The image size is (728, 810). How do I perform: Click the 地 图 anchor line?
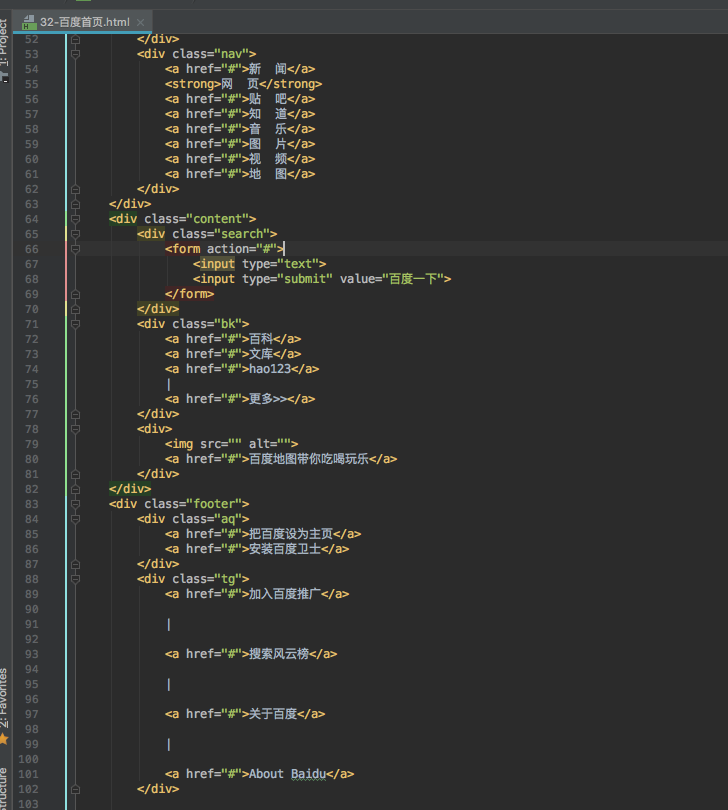240,174
